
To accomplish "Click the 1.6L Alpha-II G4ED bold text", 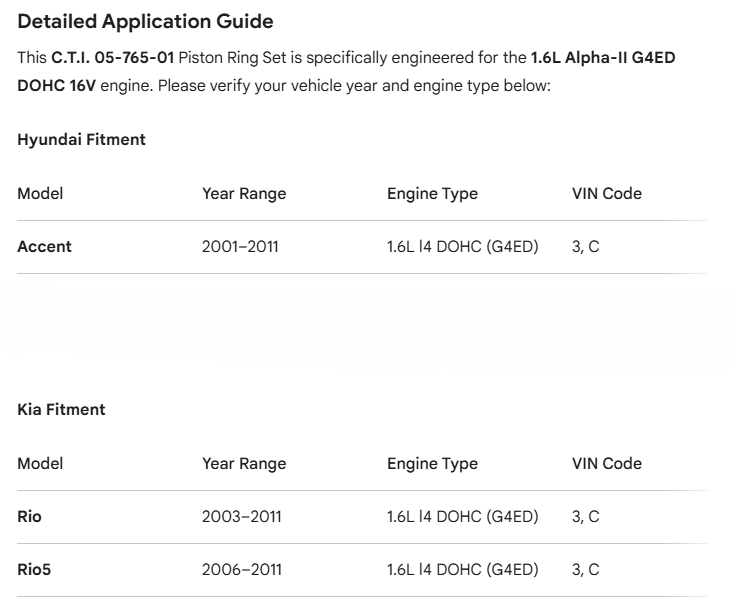I will point(603,58).
